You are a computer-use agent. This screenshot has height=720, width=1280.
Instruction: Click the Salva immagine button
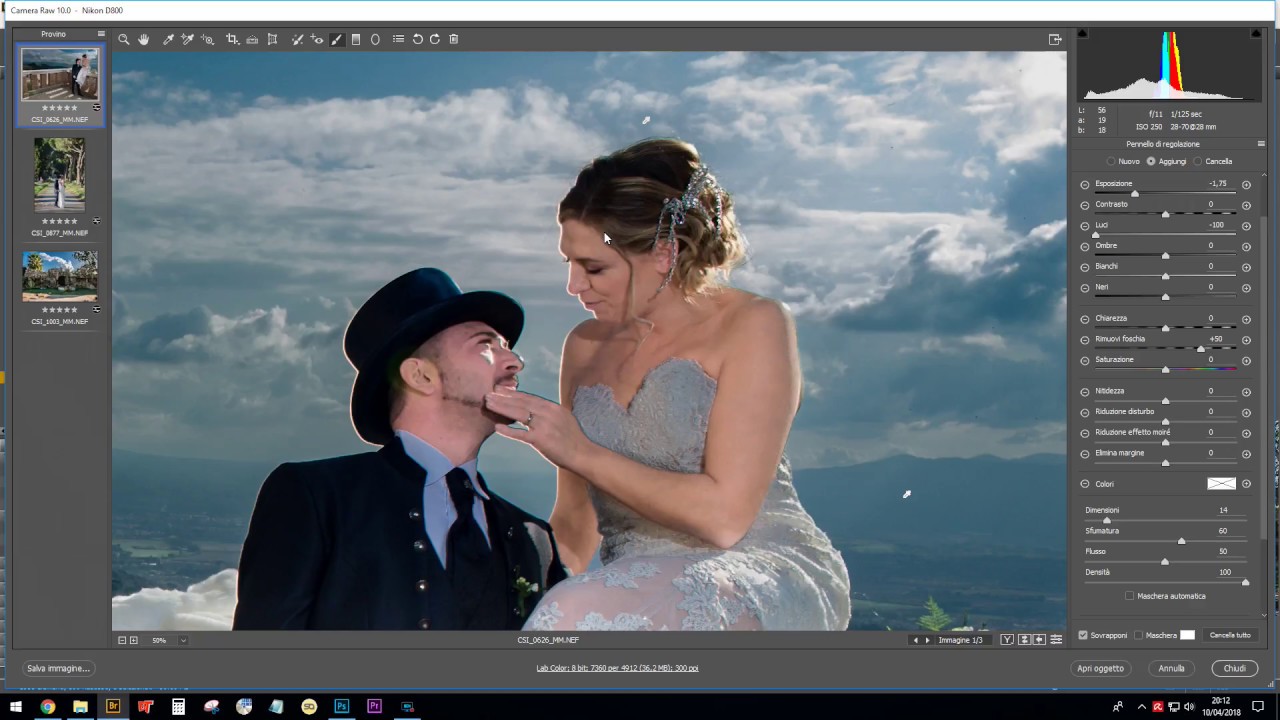click(58, 668)
